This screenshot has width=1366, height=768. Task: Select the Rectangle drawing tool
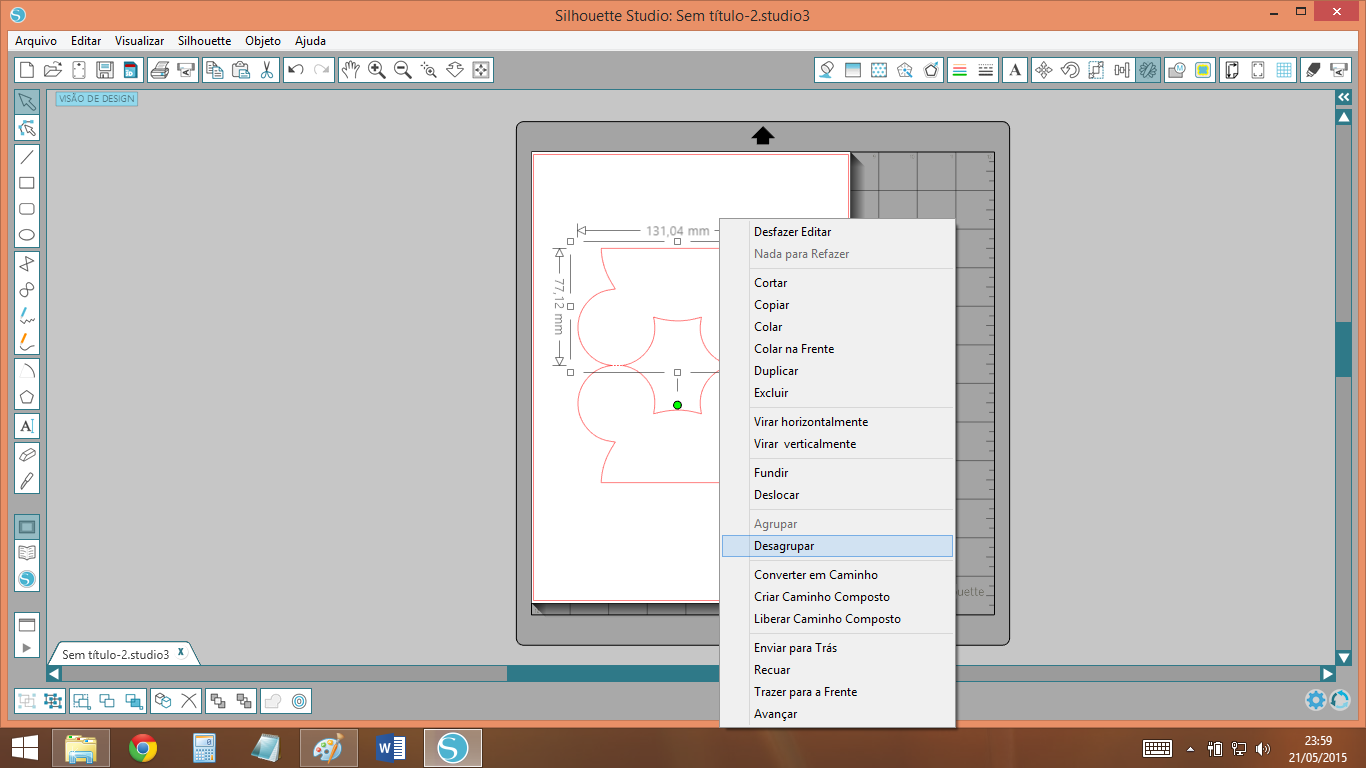coord(27,183)
